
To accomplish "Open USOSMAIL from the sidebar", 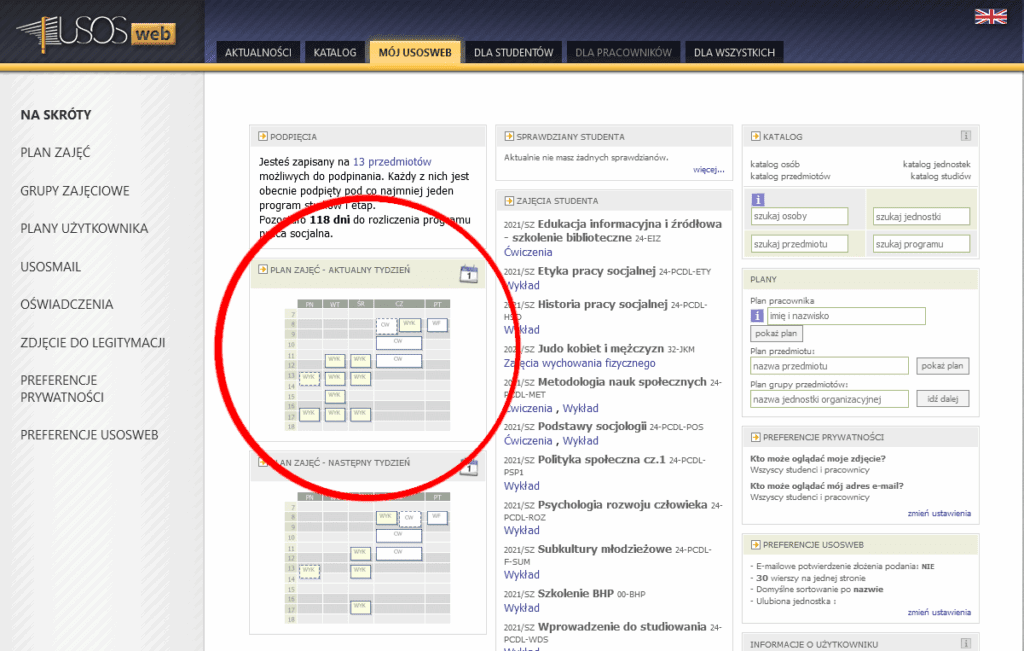I will click(51, 267).
